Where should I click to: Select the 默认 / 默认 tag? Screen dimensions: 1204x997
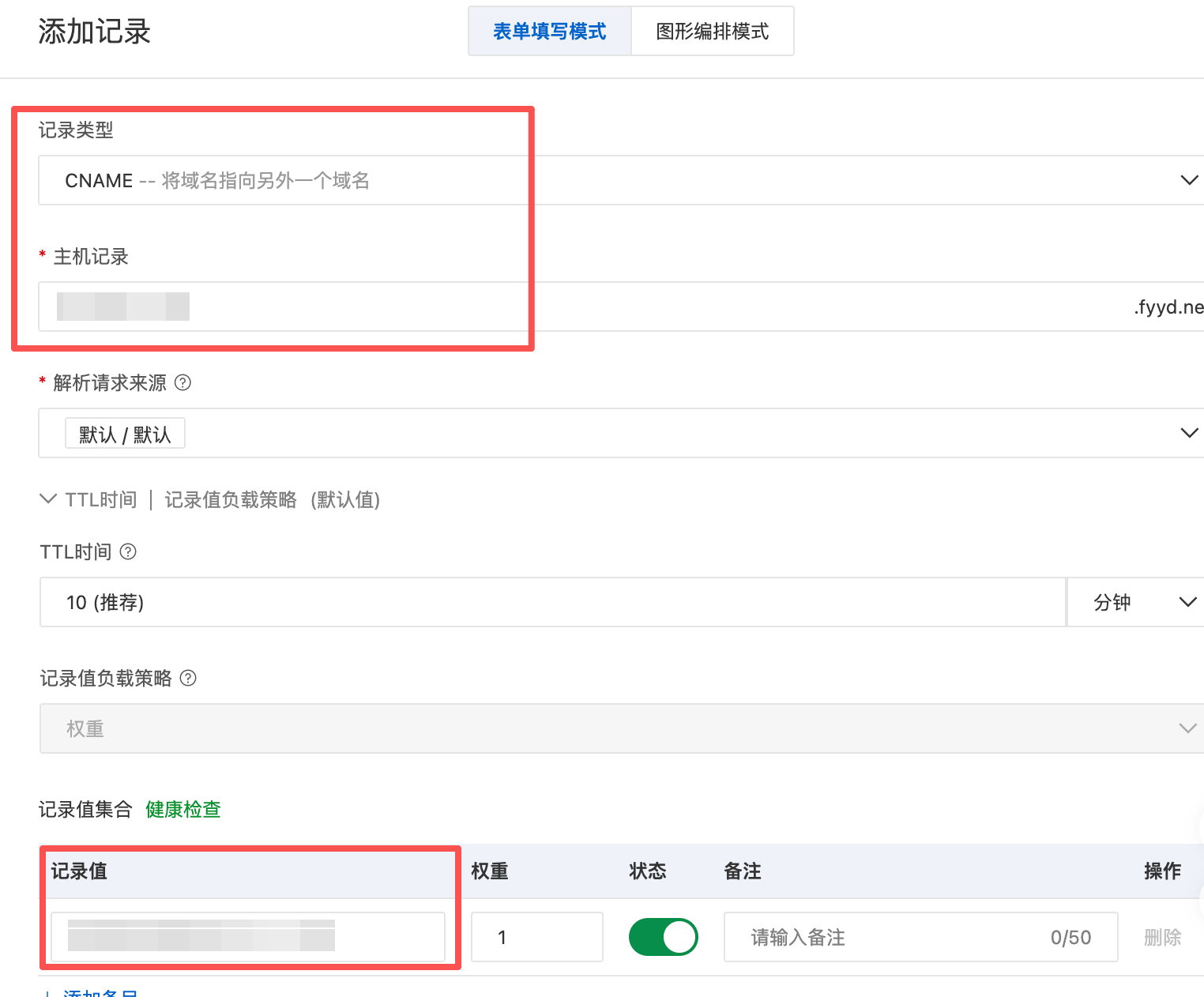125,434
